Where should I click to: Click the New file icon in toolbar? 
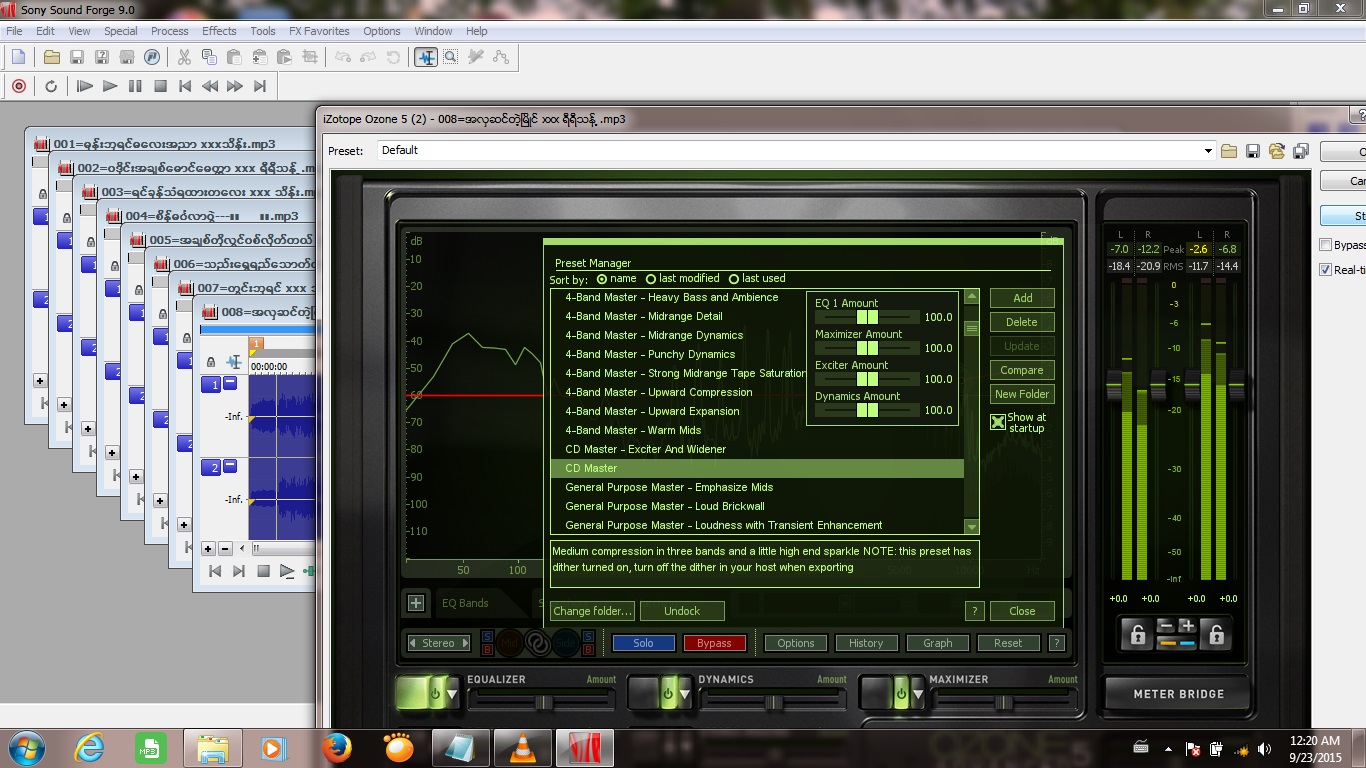(x=19, y=57)
